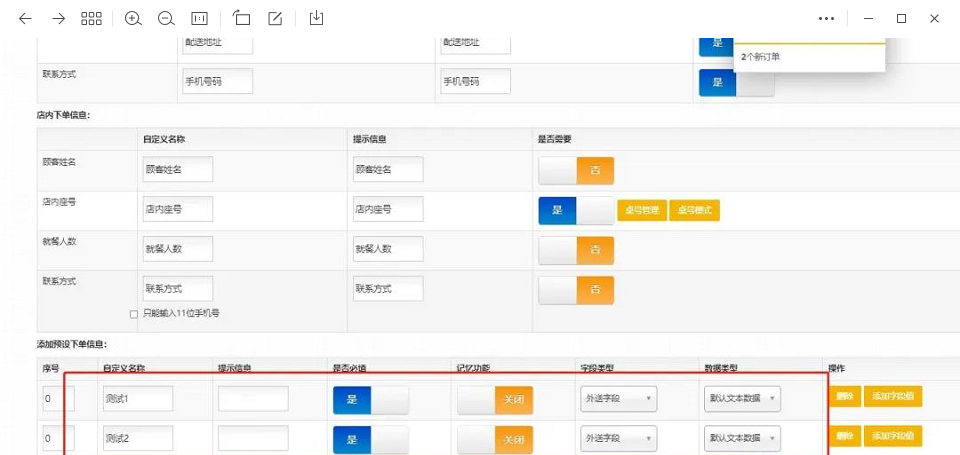Toggle 记忆功能 switch for 测试1 row
The image size is (960, 455).
point(495,400)
